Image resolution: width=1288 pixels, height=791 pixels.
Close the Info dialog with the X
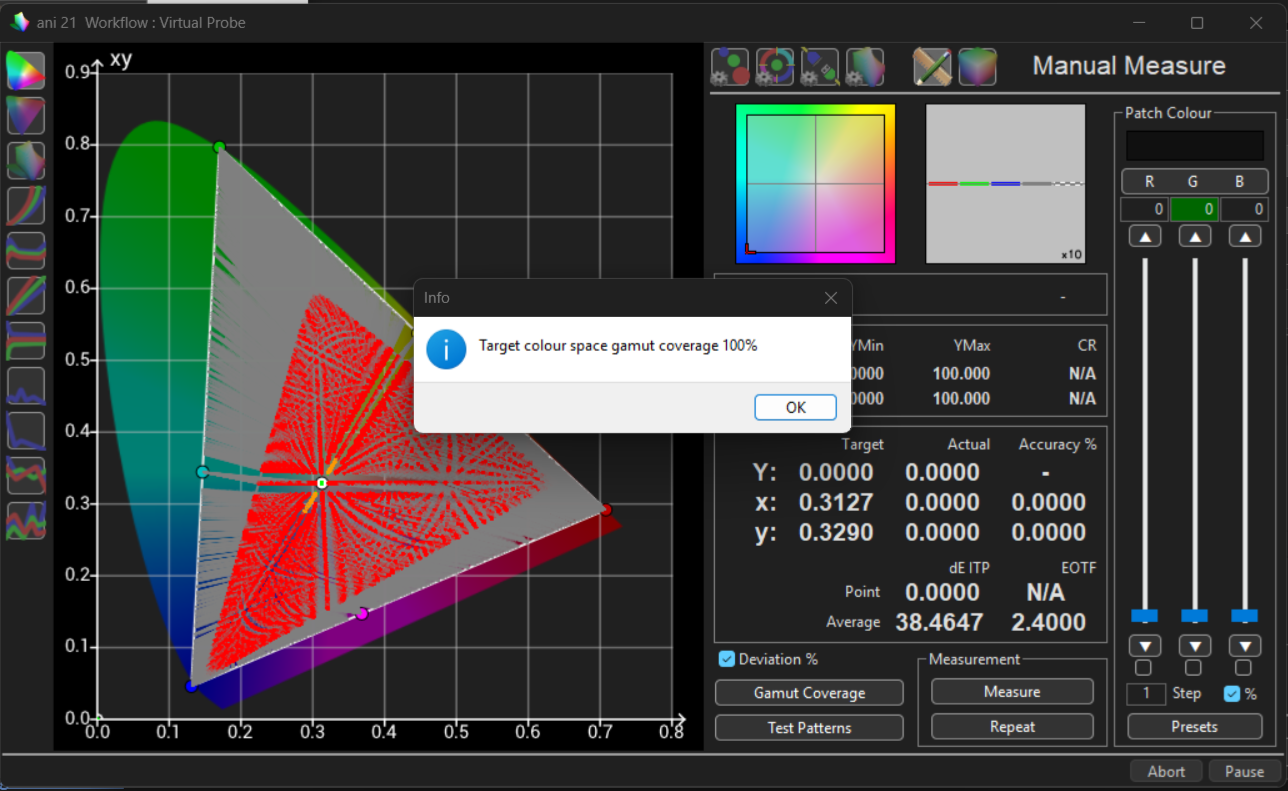click(830, 298)
